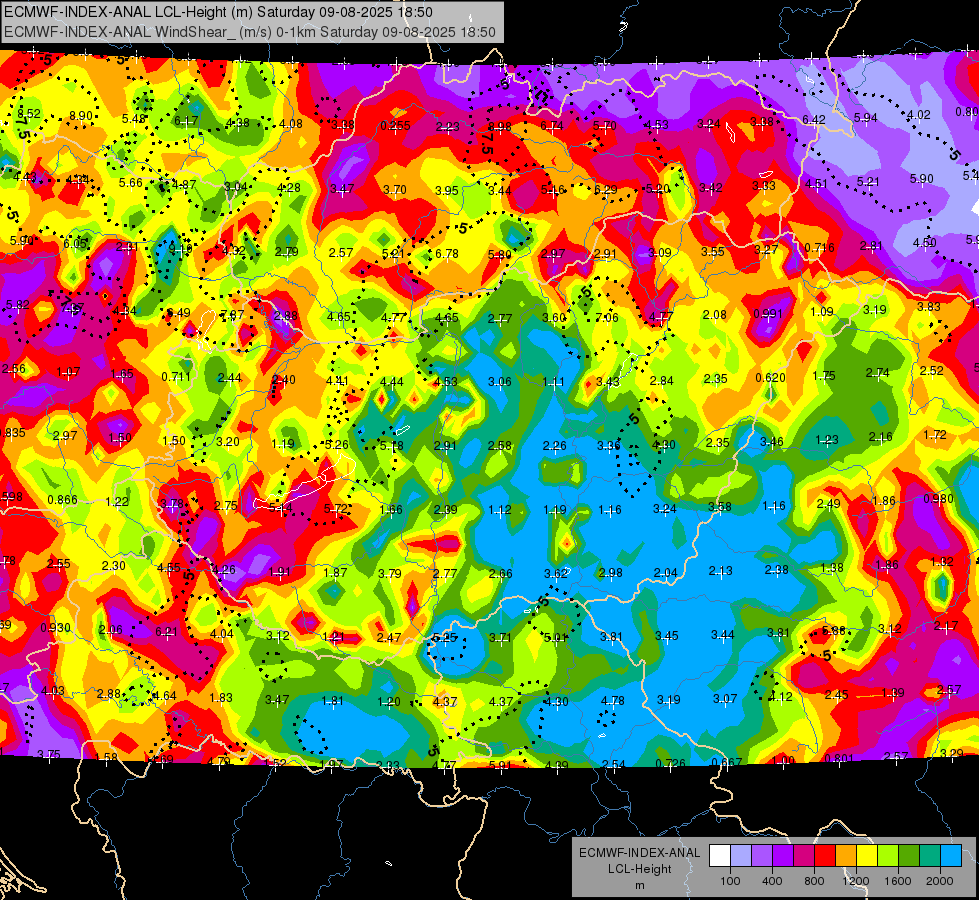Select the orange legend swatch
This screenshot has height=900, width=979.
(846, 856)
